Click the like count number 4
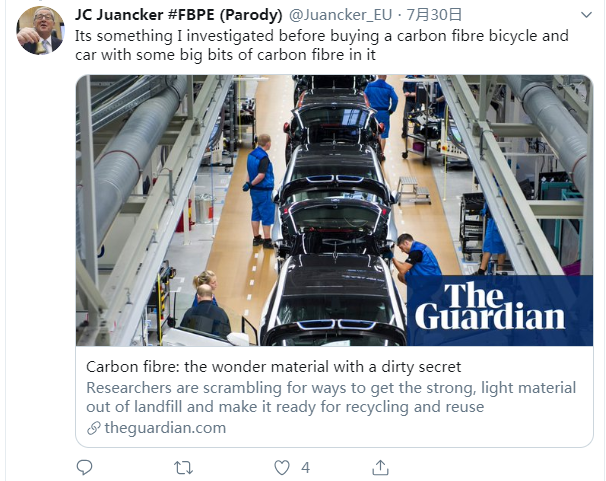The height and width of the screenshot is (481, 606). 306,468
